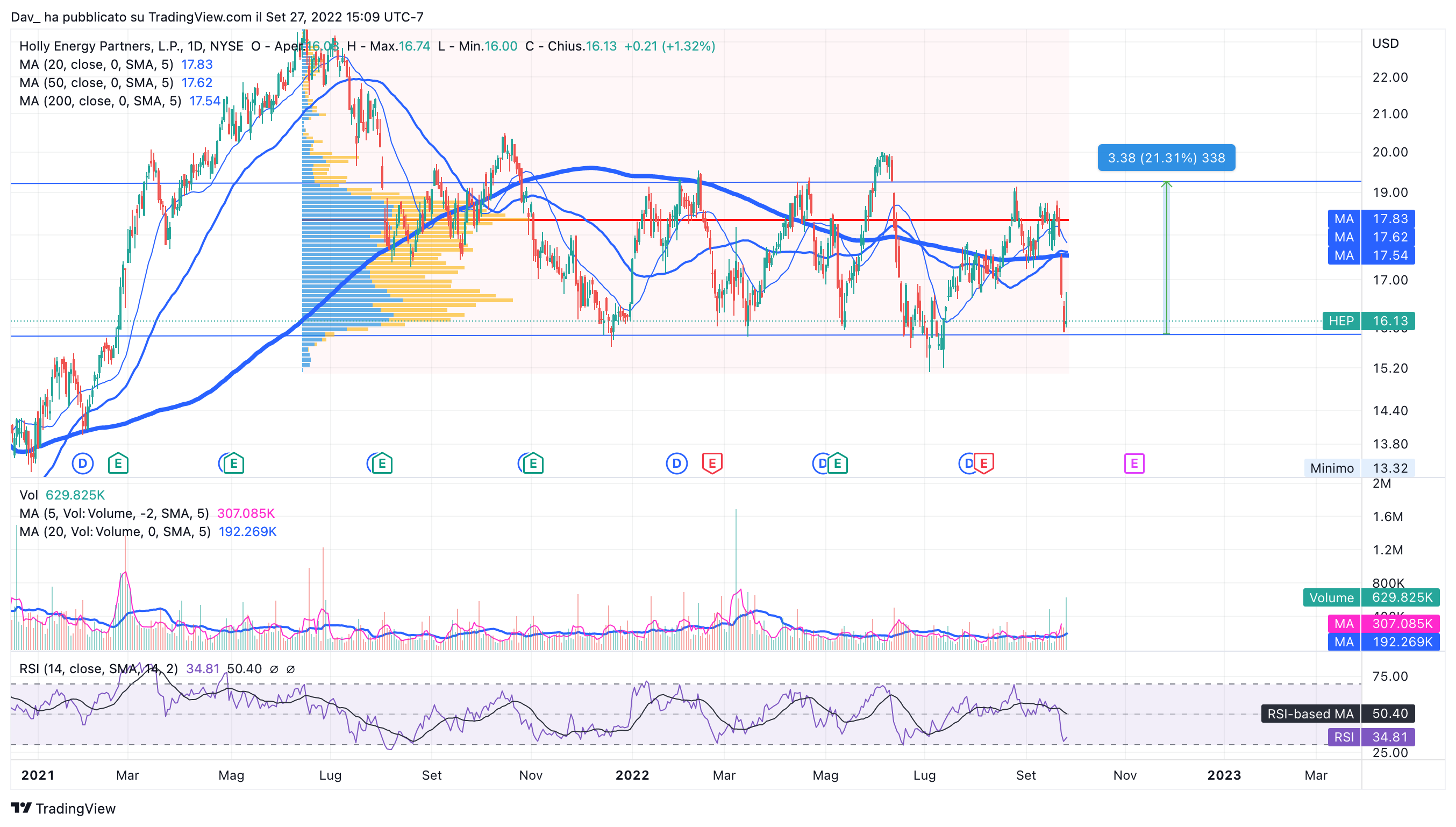Click the 2021 label on the time axis
Viewport: 1456px width, 827px height.
[x=38, y=775]
